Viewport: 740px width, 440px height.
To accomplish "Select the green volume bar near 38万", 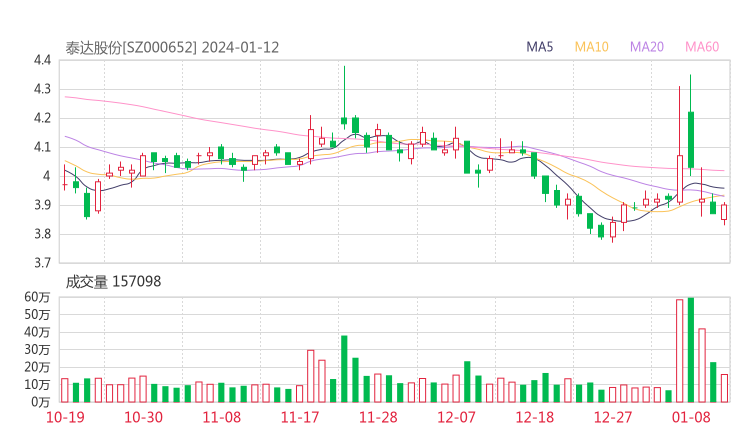I will click(344, 369).
